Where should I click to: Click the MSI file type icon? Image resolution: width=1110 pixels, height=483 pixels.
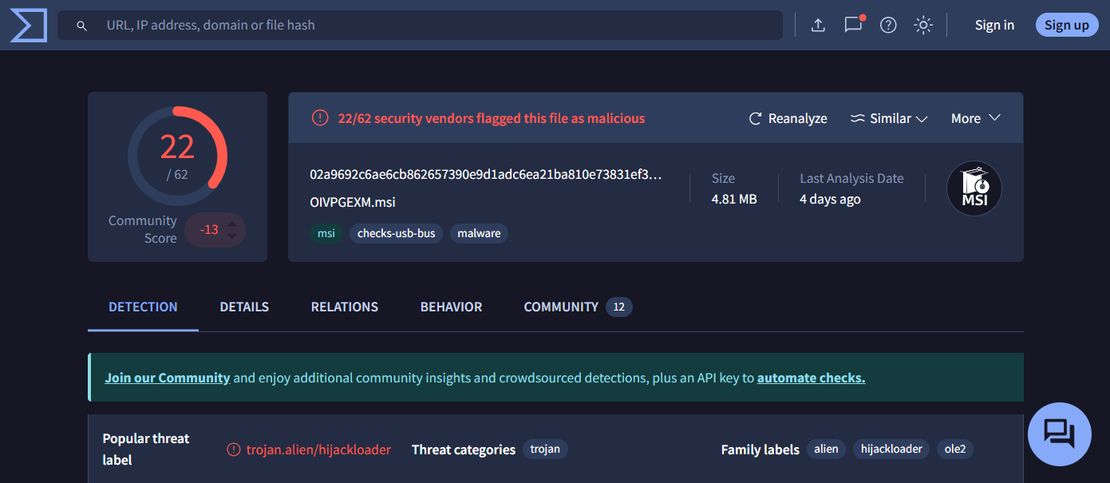[x=974, y=188]
